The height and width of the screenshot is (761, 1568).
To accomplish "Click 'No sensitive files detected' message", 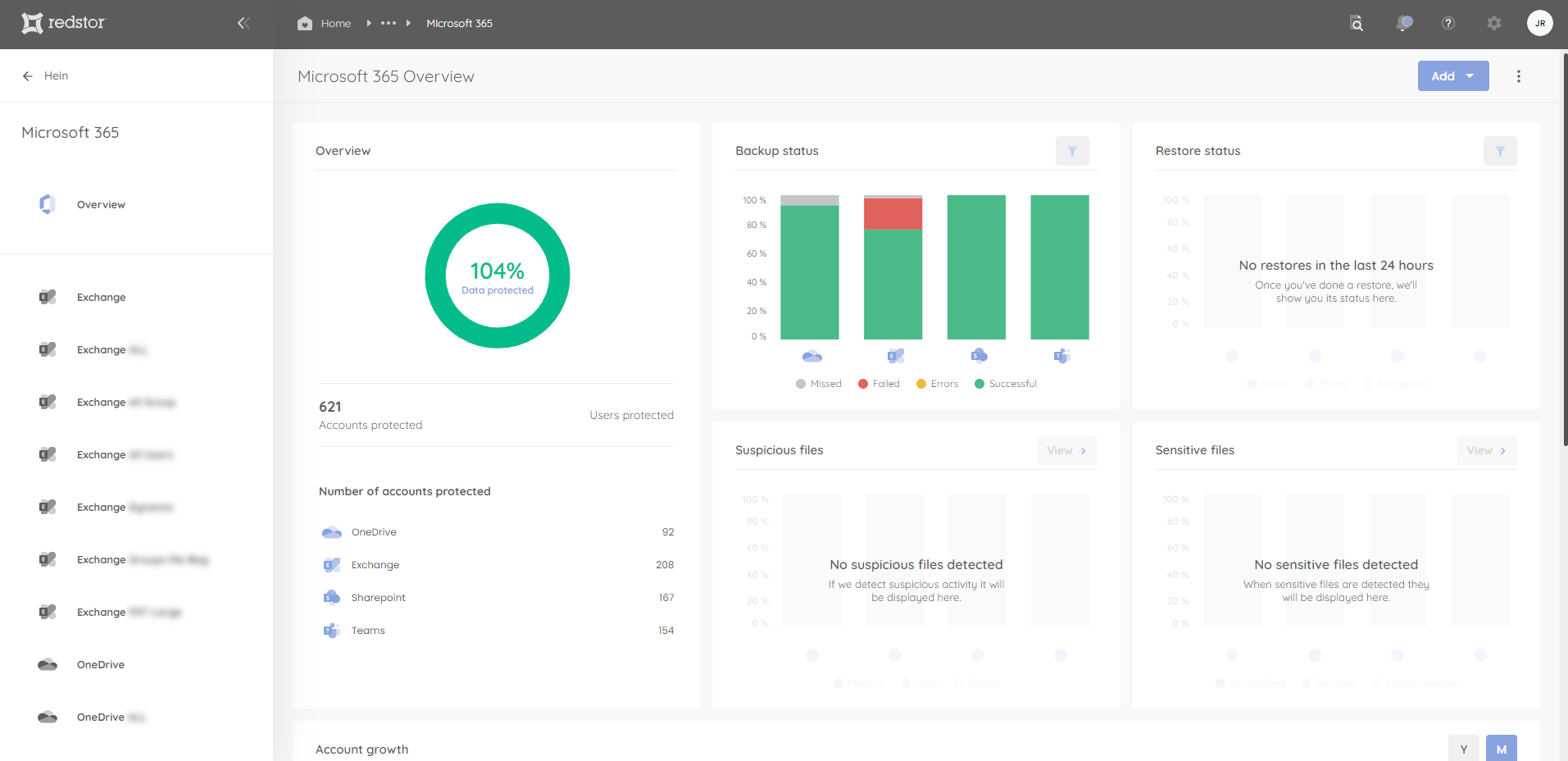I will 1336,565.
